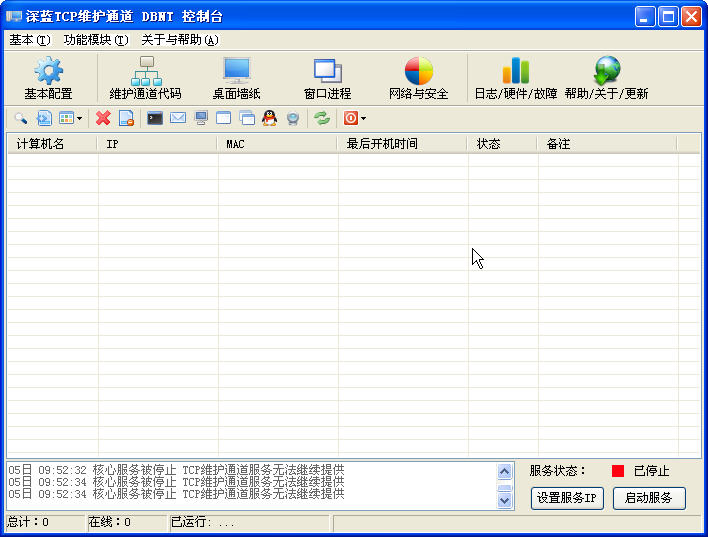Open the 功能模块(T) menu

point(96,40)
